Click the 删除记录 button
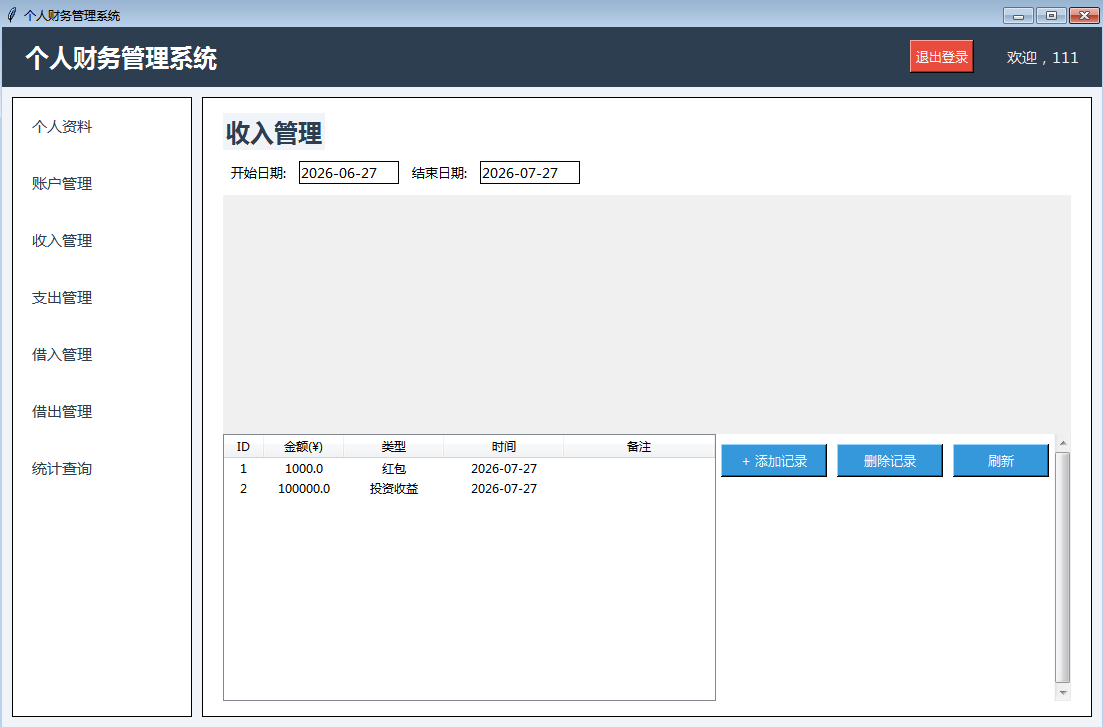Screen dimensions: 1103x727 coord(890,461)
